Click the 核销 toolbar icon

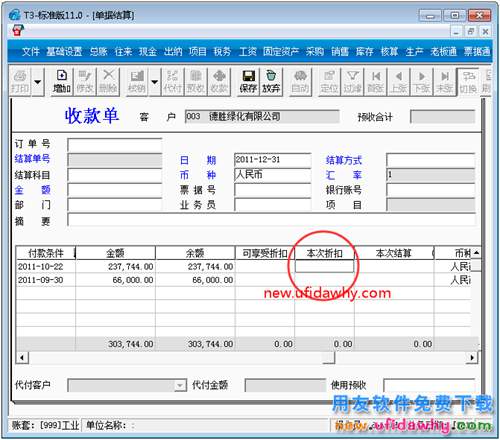pyautogui.click(x=137, y=82)
